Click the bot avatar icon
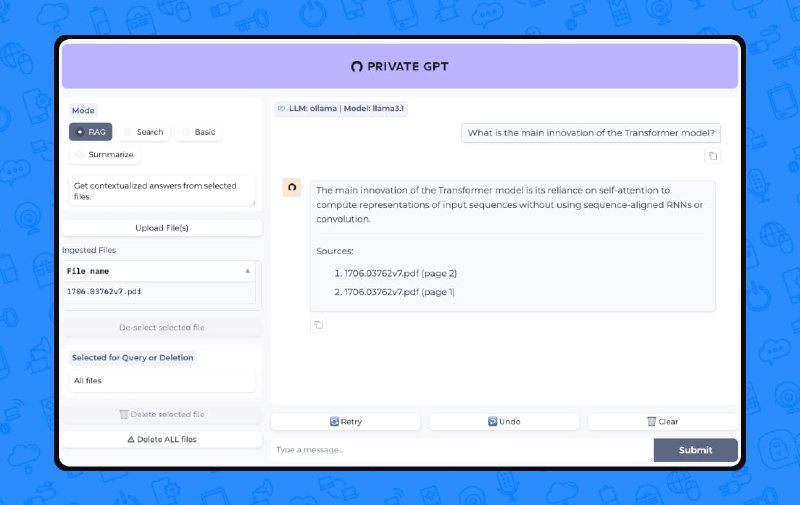 point(292,187)
